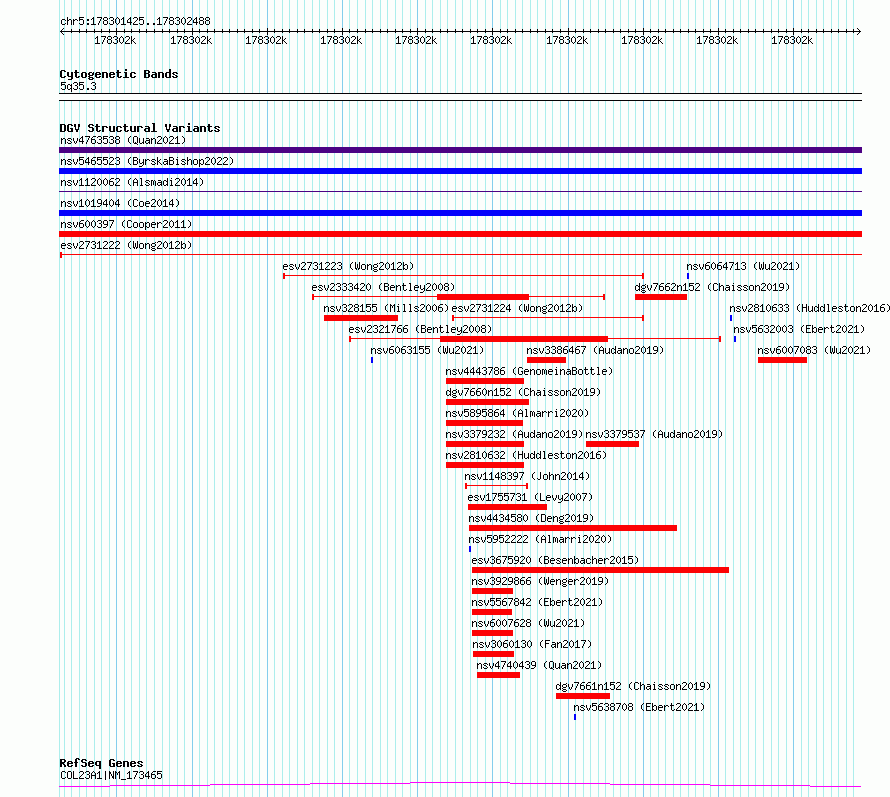The image size is (890, 797).
Task: Select nsv4740439 (Quan2021) label
Action: (539, 665)
